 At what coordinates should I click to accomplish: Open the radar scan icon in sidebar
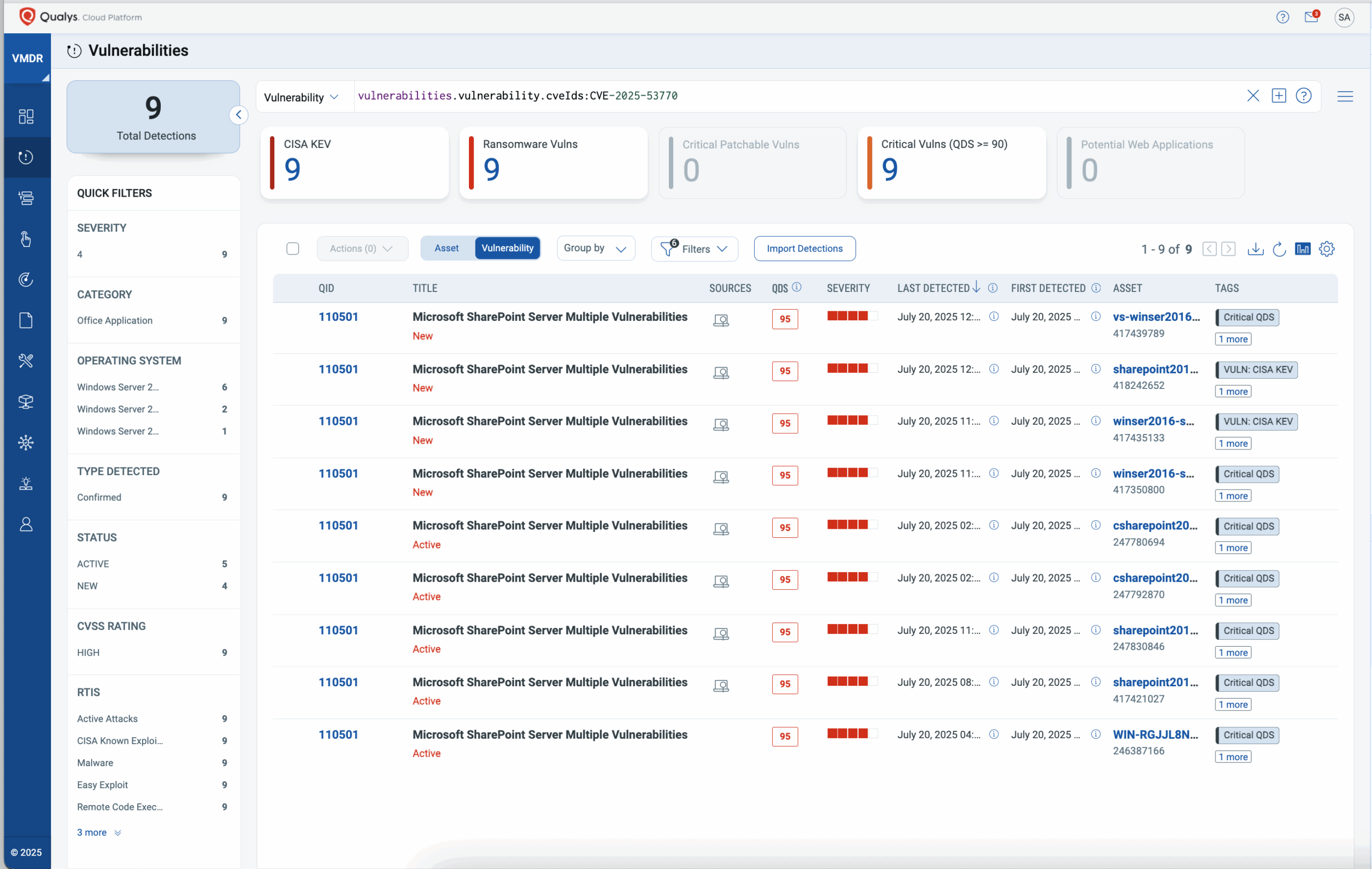tap(26, 280)
